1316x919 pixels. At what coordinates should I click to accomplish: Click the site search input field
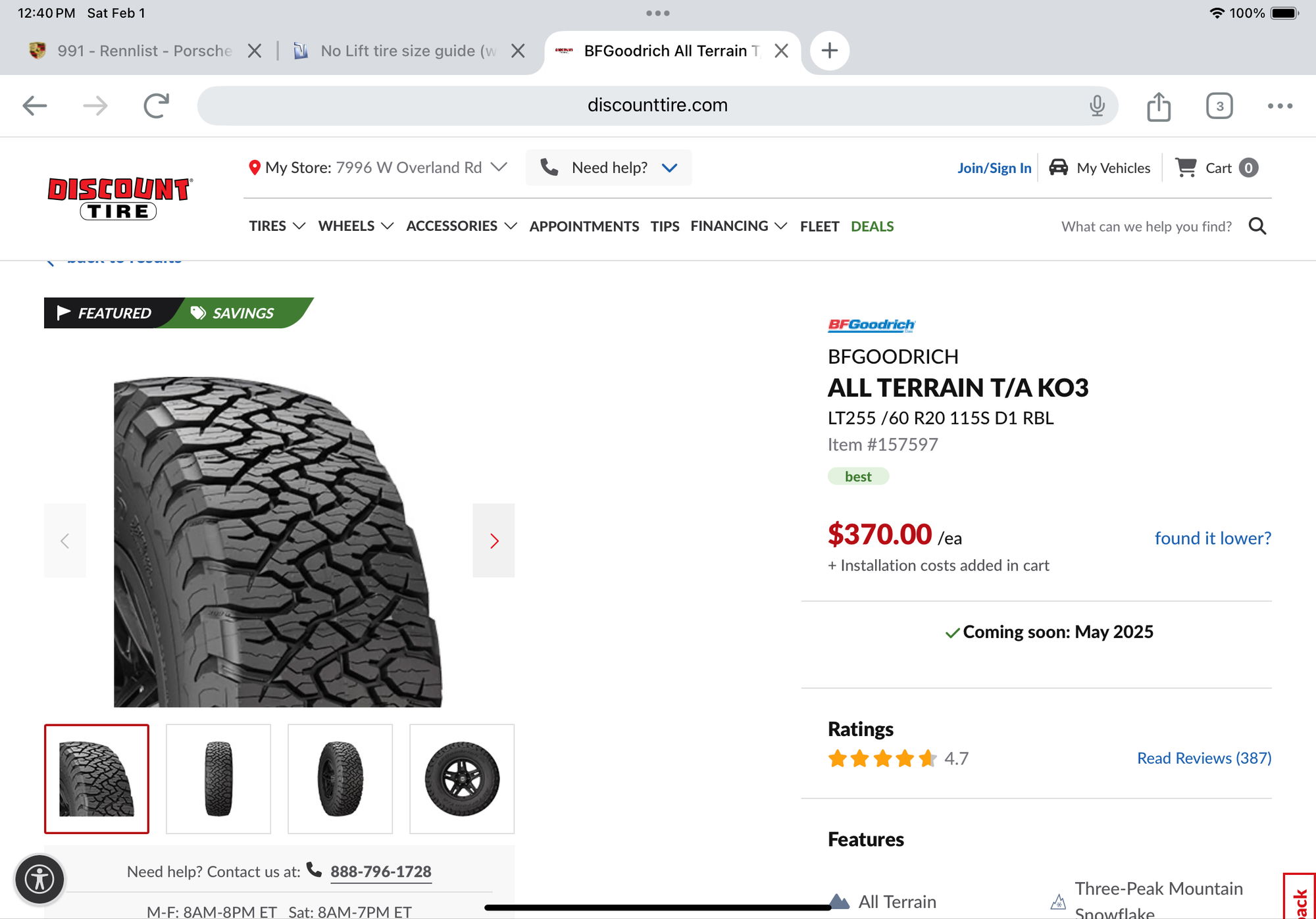tap(1146, 226)
